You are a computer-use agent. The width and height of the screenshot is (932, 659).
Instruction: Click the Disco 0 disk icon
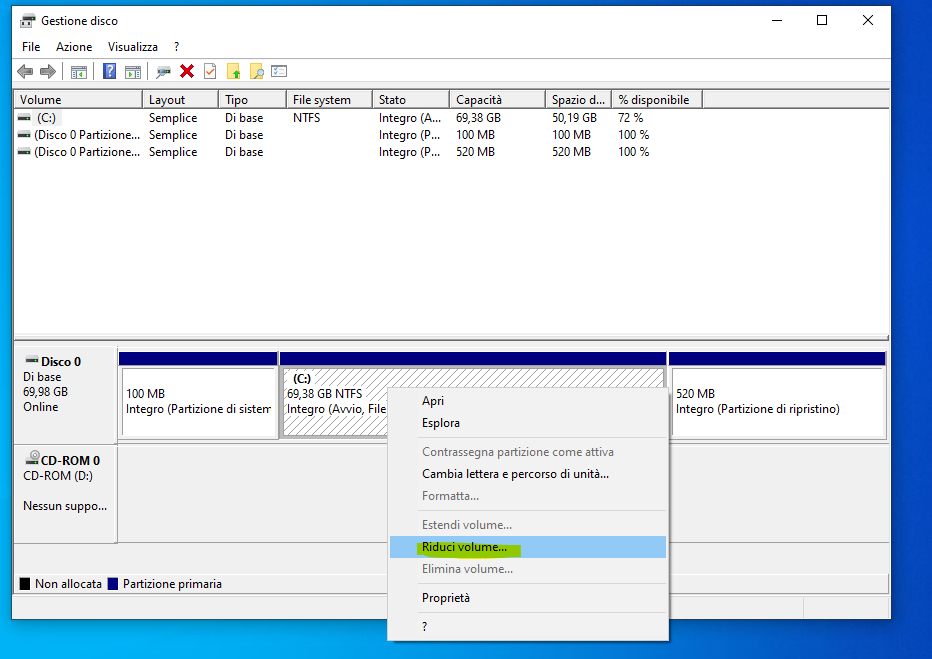[32, 360]
